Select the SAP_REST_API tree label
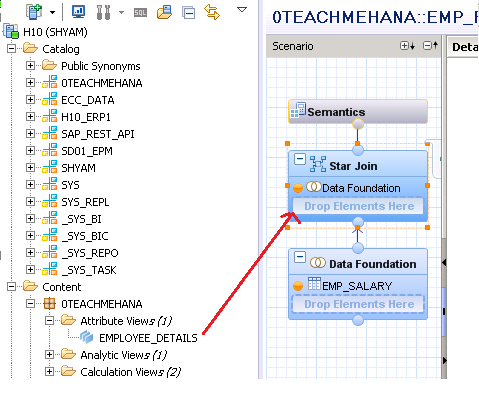This screenshot has height=393, width=479. pyautogui.click(x=98, y=134)
